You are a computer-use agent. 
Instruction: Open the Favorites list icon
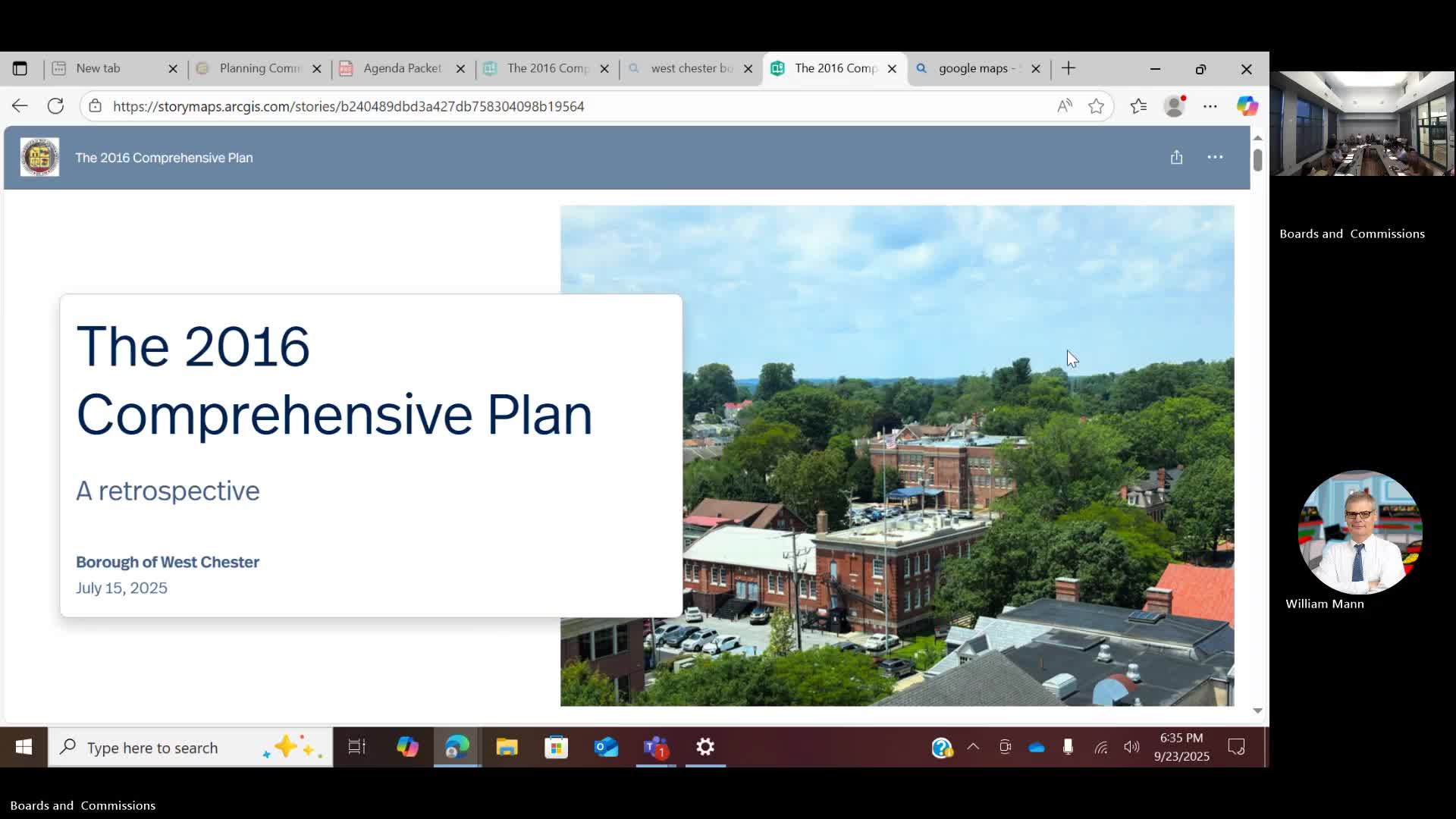[1138, 106]
